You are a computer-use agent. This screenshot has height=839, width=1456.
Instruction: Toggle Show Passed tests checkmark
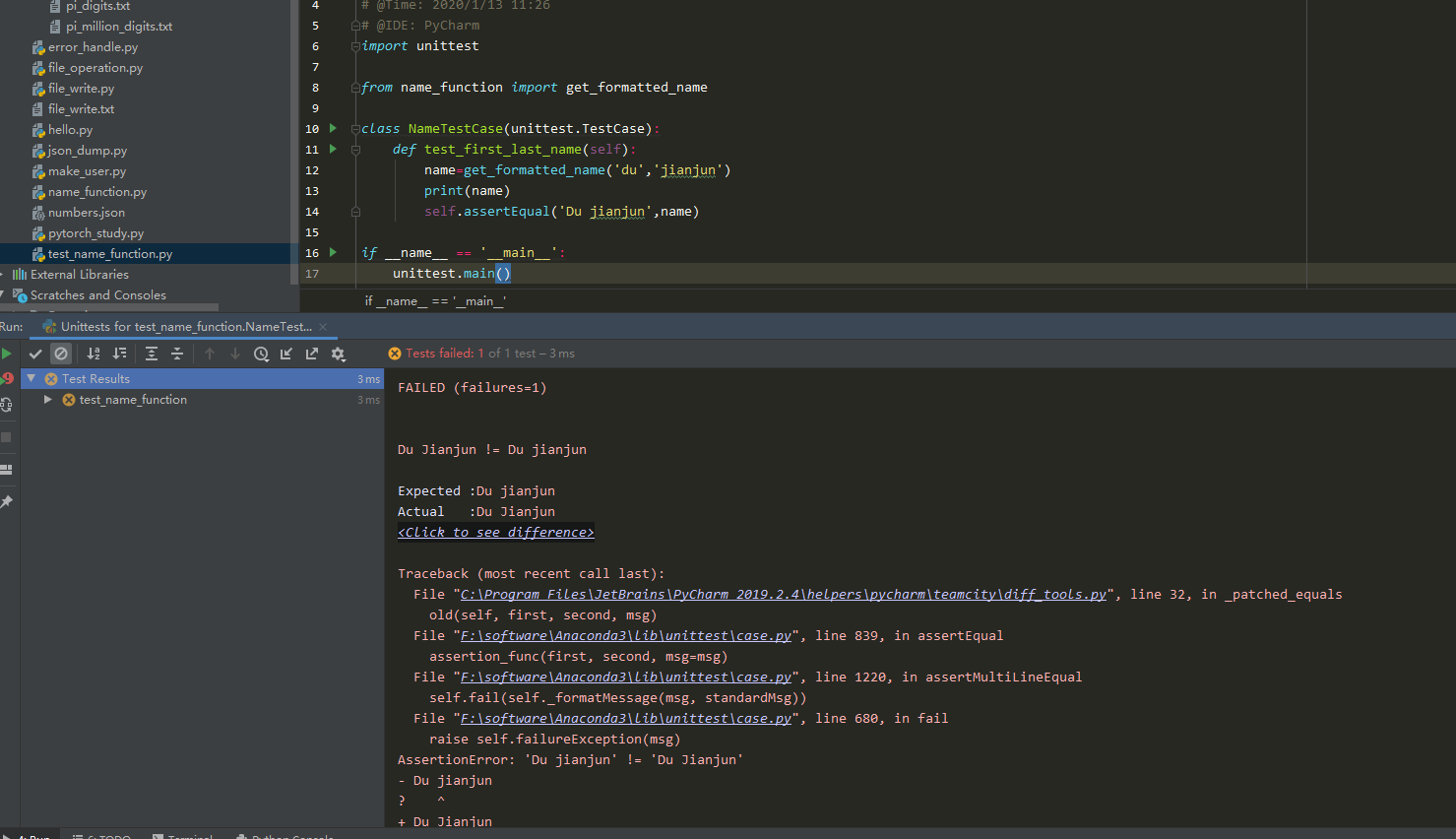coord(35,354)
